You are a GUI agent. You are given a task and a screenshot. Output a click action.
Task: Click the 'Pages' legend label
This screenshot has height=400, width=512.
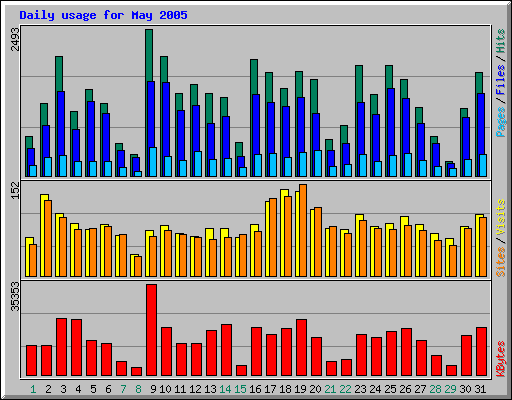500,122
